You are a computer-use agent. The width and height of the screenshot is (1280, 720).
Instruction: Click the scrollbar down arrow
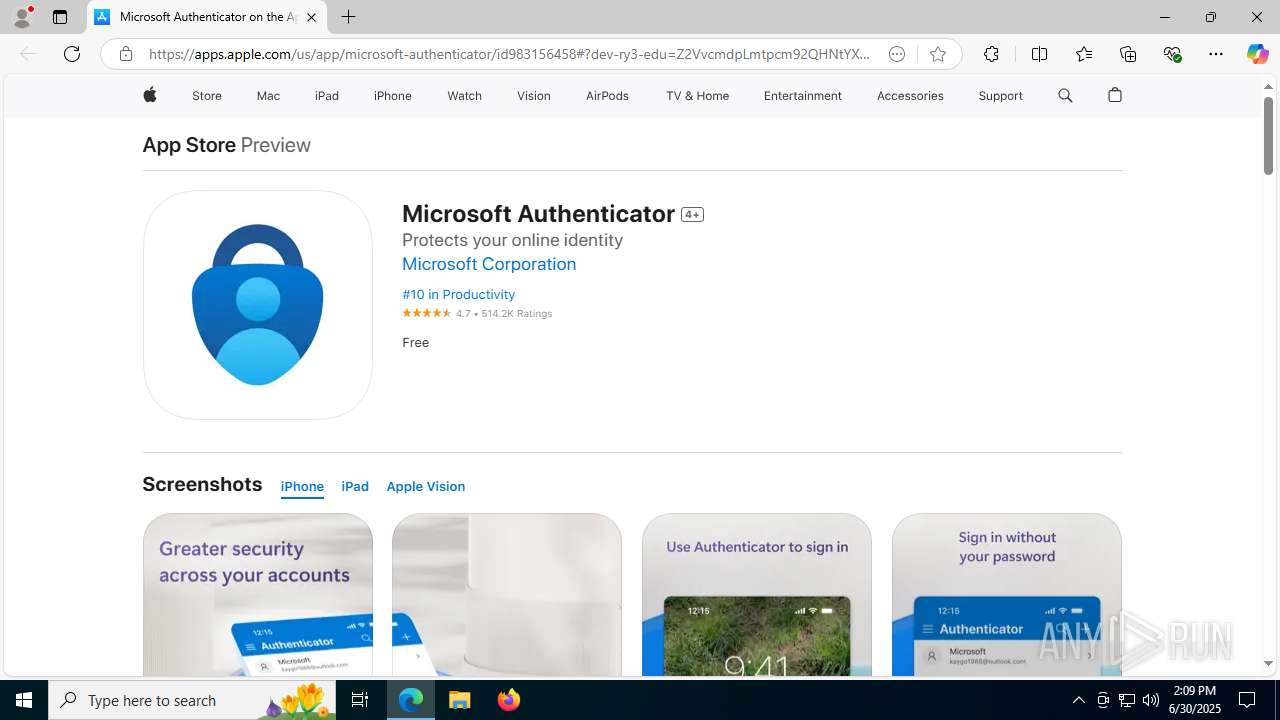pos(1268,663)
